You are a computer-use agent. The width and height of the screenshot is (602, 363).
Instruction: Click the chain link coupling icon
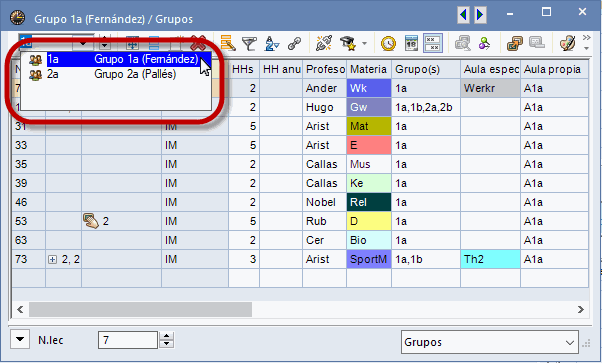[x=294, y=44]
